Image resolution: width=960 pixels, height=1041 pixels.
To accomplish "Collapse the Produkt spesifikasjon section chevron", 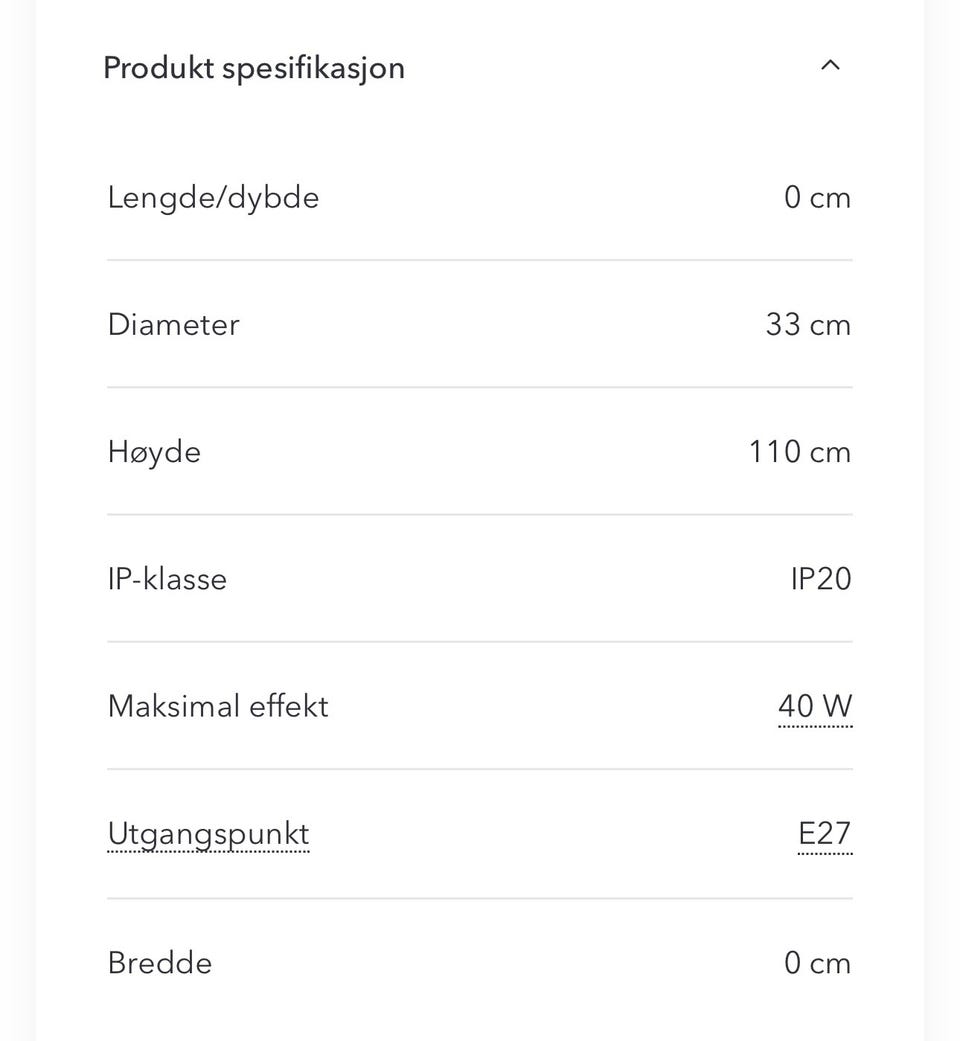I will click(830, 66).
